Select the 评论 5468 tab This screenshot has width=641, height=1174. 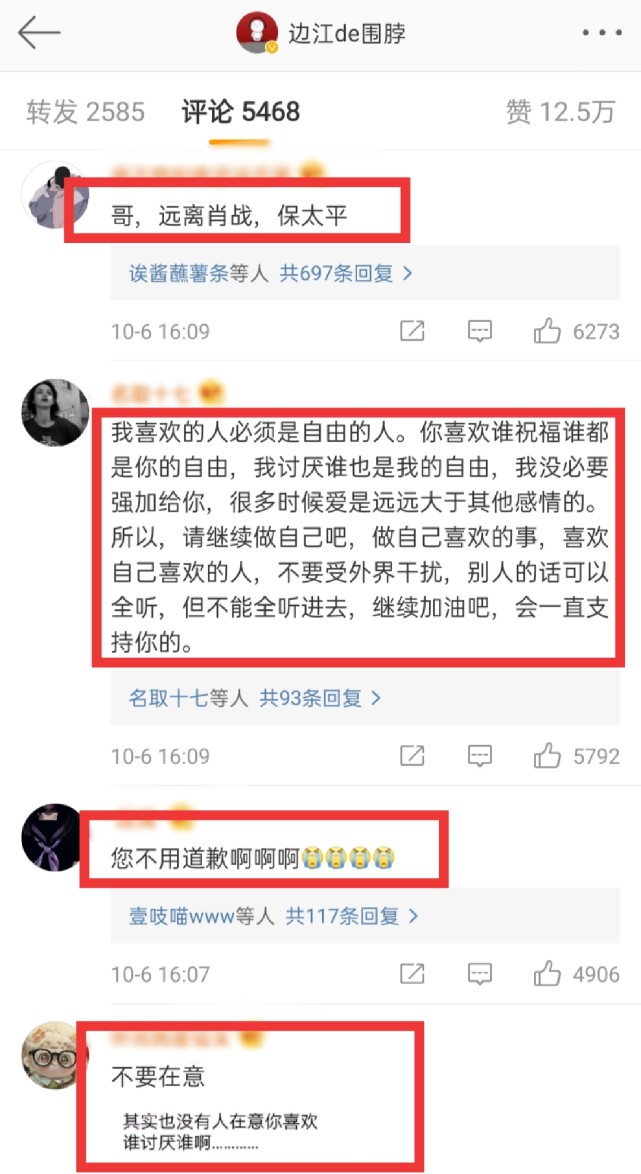(x=240, y=112)
